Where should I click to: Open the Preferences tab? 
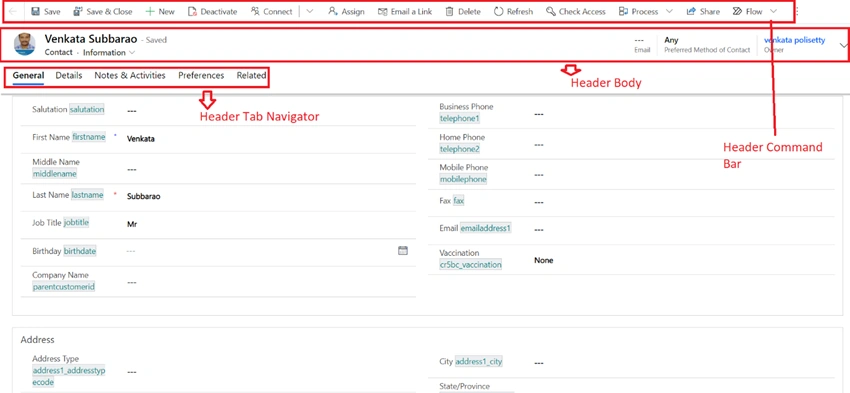tap(201, 76)
